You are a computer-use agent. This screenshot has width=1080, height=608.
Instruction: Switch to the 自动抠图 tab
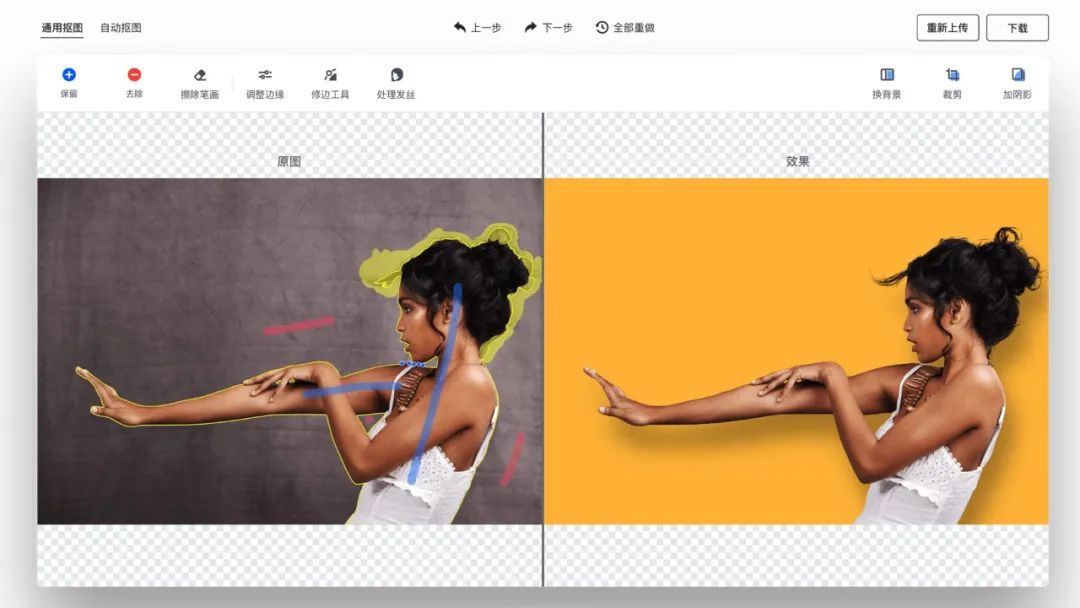121,28
